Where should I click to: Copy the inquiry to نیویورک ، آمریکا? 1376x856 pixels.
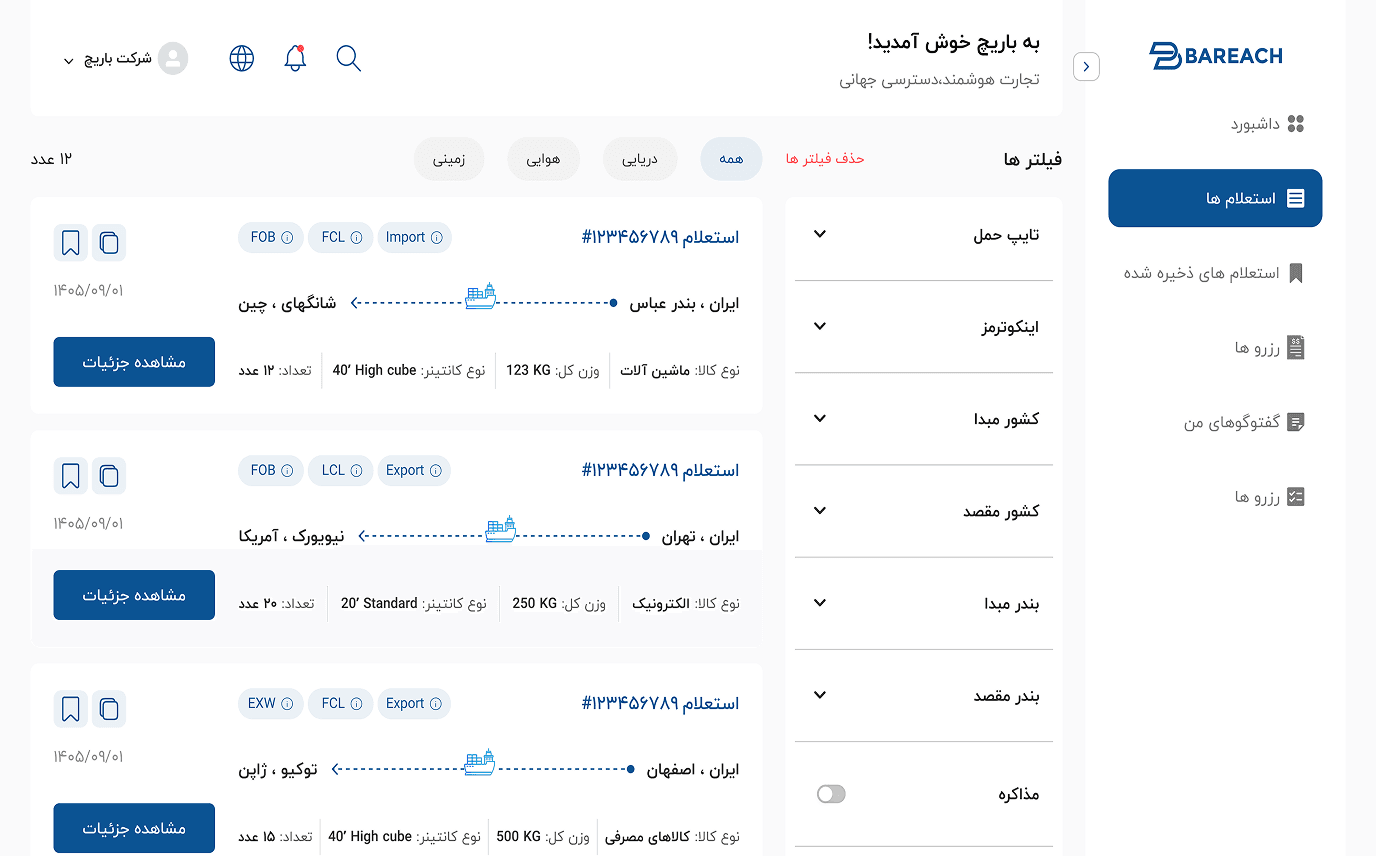tap(109, 476)
